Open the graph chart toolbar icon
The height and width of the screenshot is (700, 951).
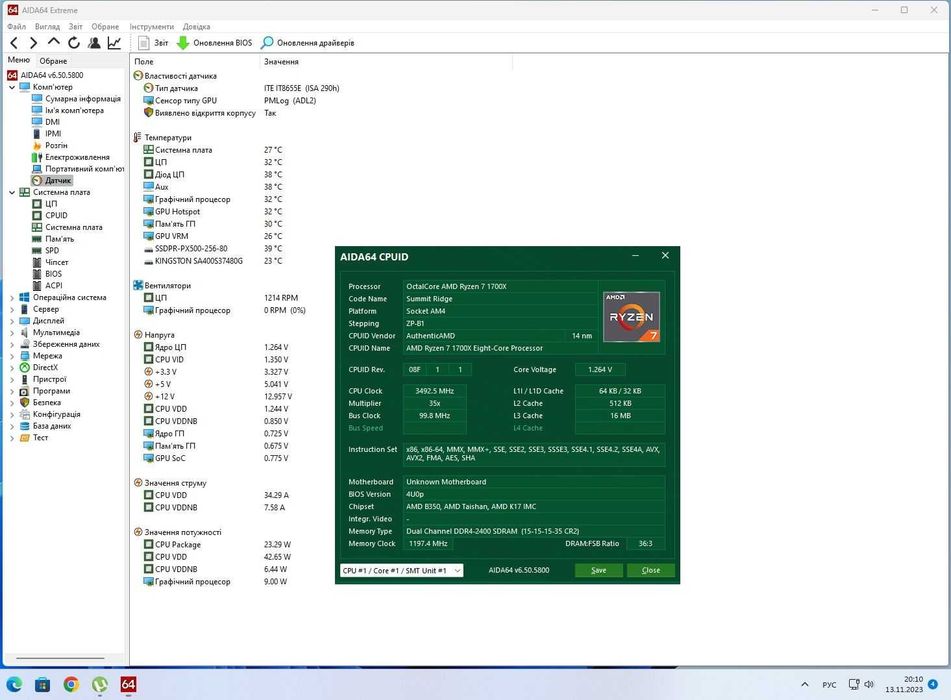114,43
